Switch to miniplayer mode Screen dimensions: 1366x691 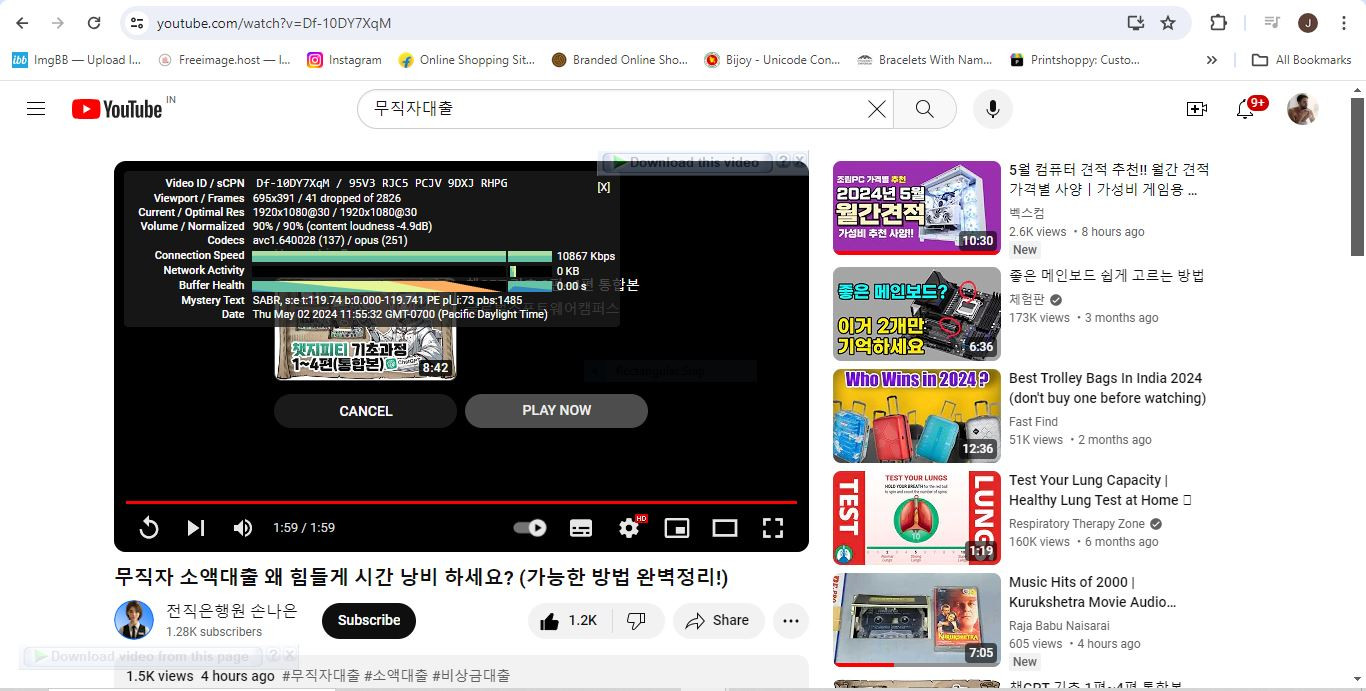click(677, 528)
